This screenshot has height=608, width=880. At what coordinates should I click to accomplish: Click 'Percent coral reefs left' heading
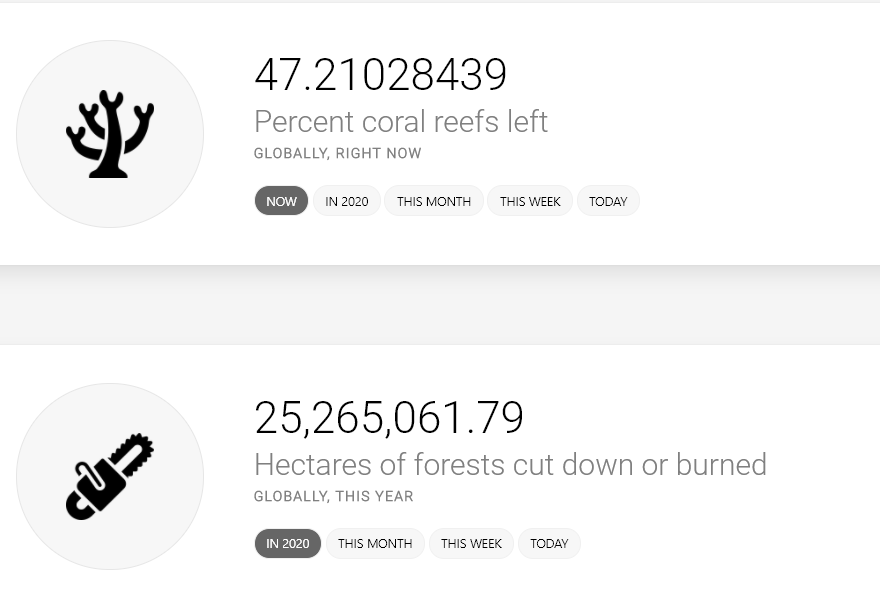tap(401, 121)
